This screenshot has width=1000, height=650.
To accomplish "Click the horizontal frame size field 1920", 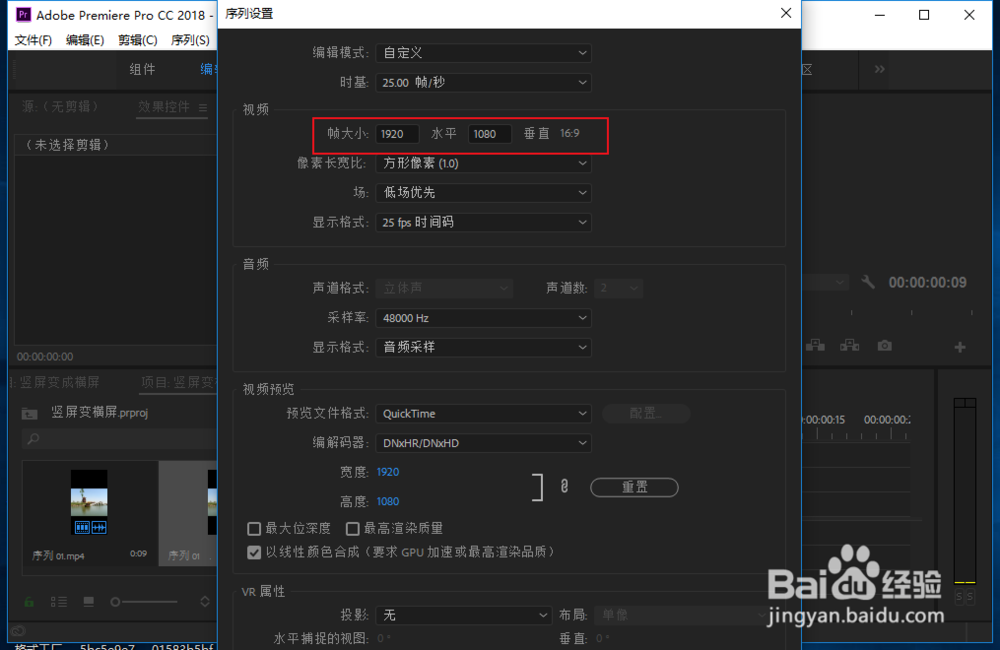I will [397, 134].
